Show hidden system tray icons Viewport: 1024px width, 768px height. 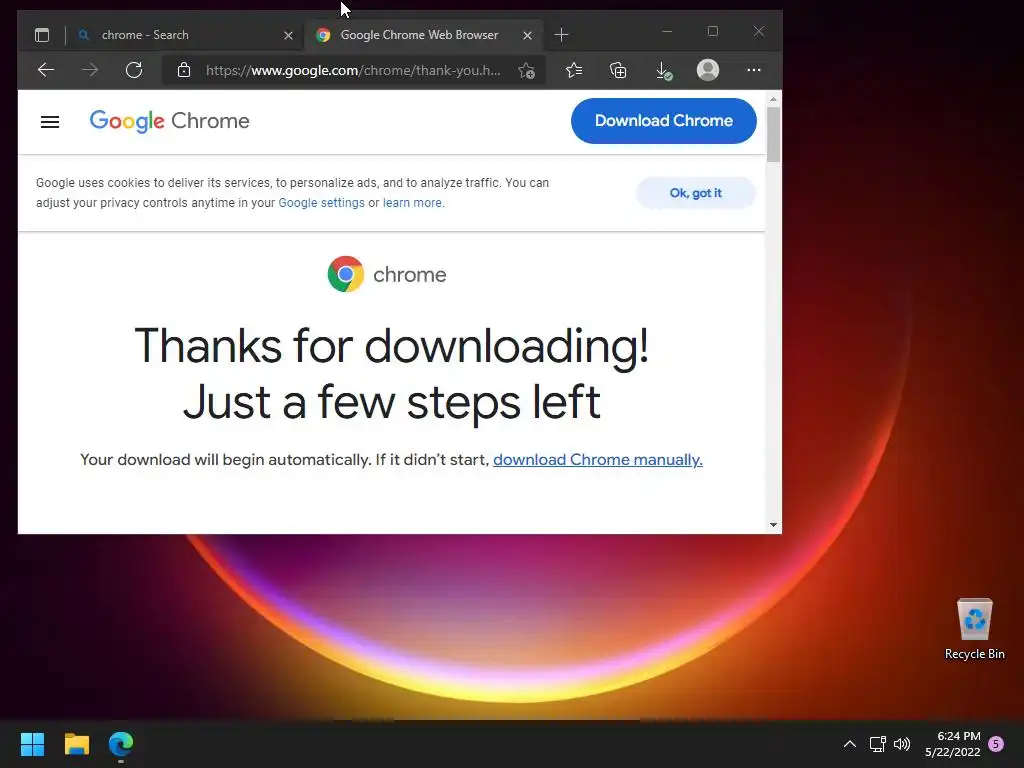850,744
